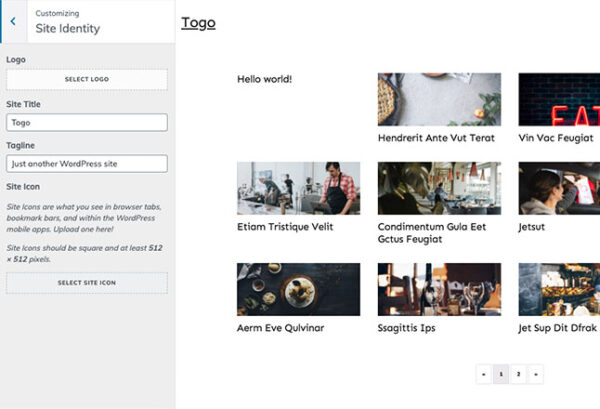The image size is (600, 409).
Task: Click the Aerm Eve Qulvinar food thumbnail
Action: (x=298, y=290)
